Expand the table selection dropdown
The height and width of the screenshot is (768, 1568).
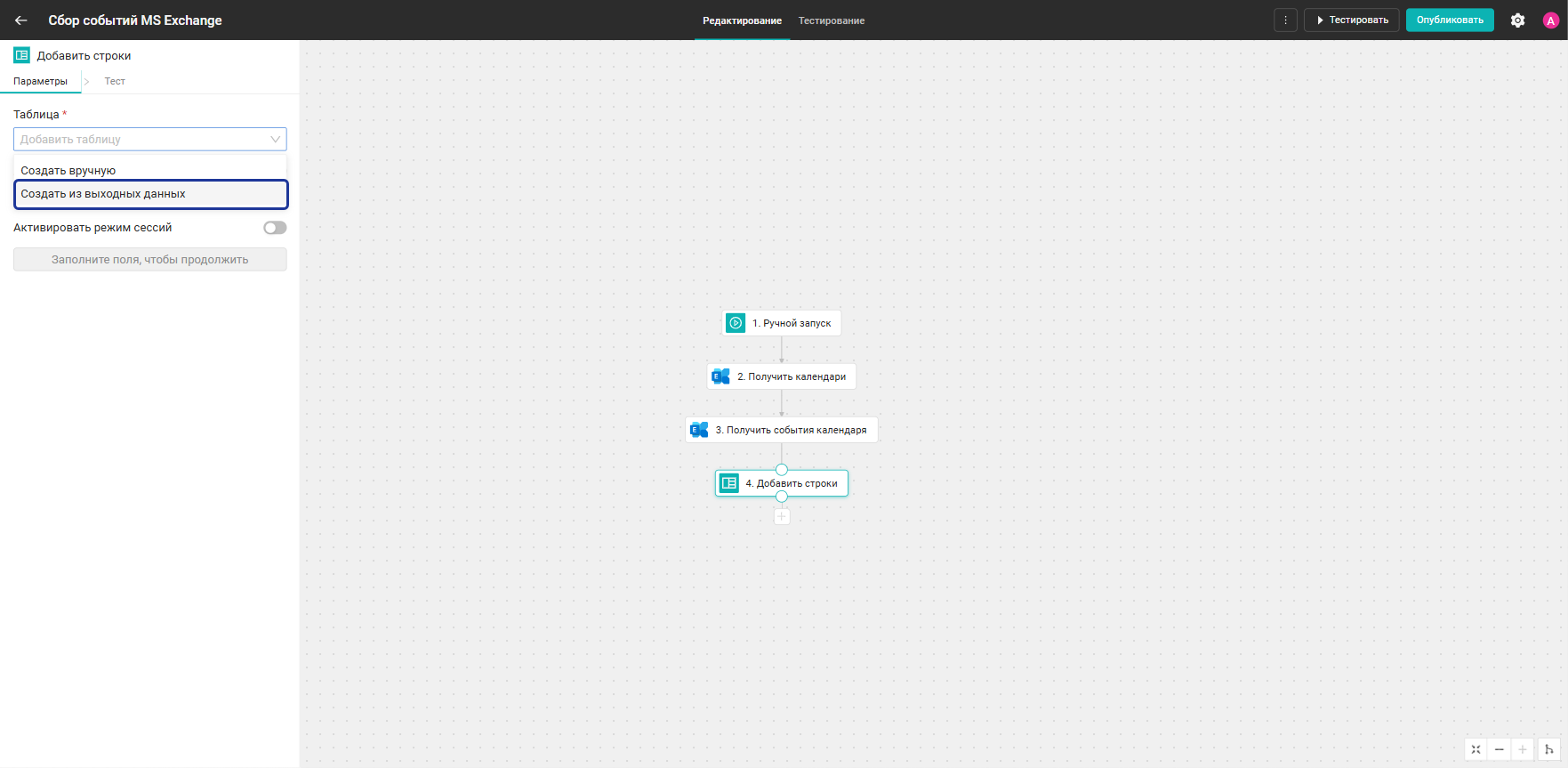tap(150, 139)
